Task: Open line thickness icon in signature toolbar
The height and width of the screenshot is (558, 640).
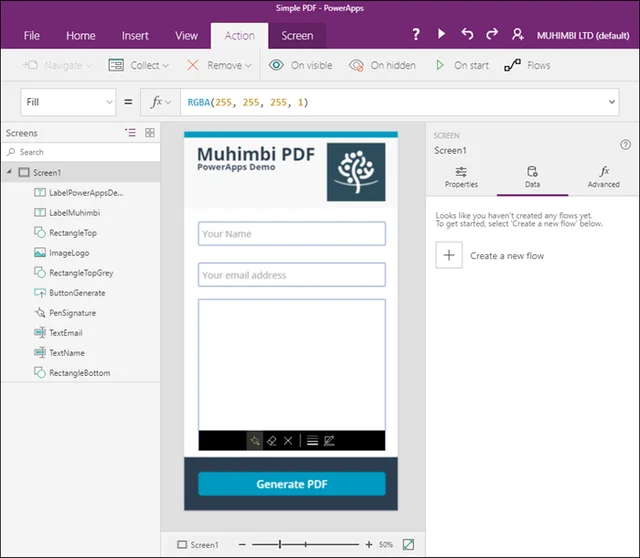Action: pyautogui.click(x=312, y=440)
